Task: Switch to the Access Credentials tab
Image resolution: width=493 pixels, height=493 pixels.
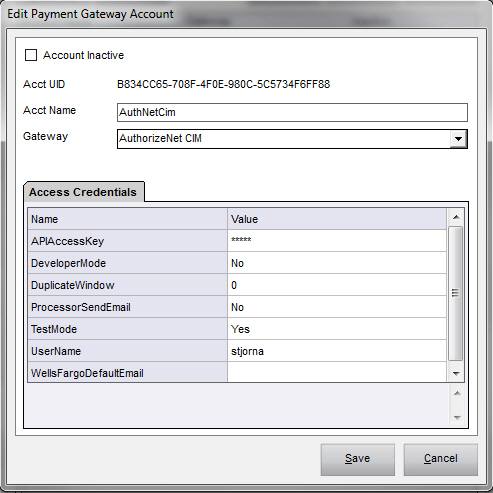Action: point(83,192)
